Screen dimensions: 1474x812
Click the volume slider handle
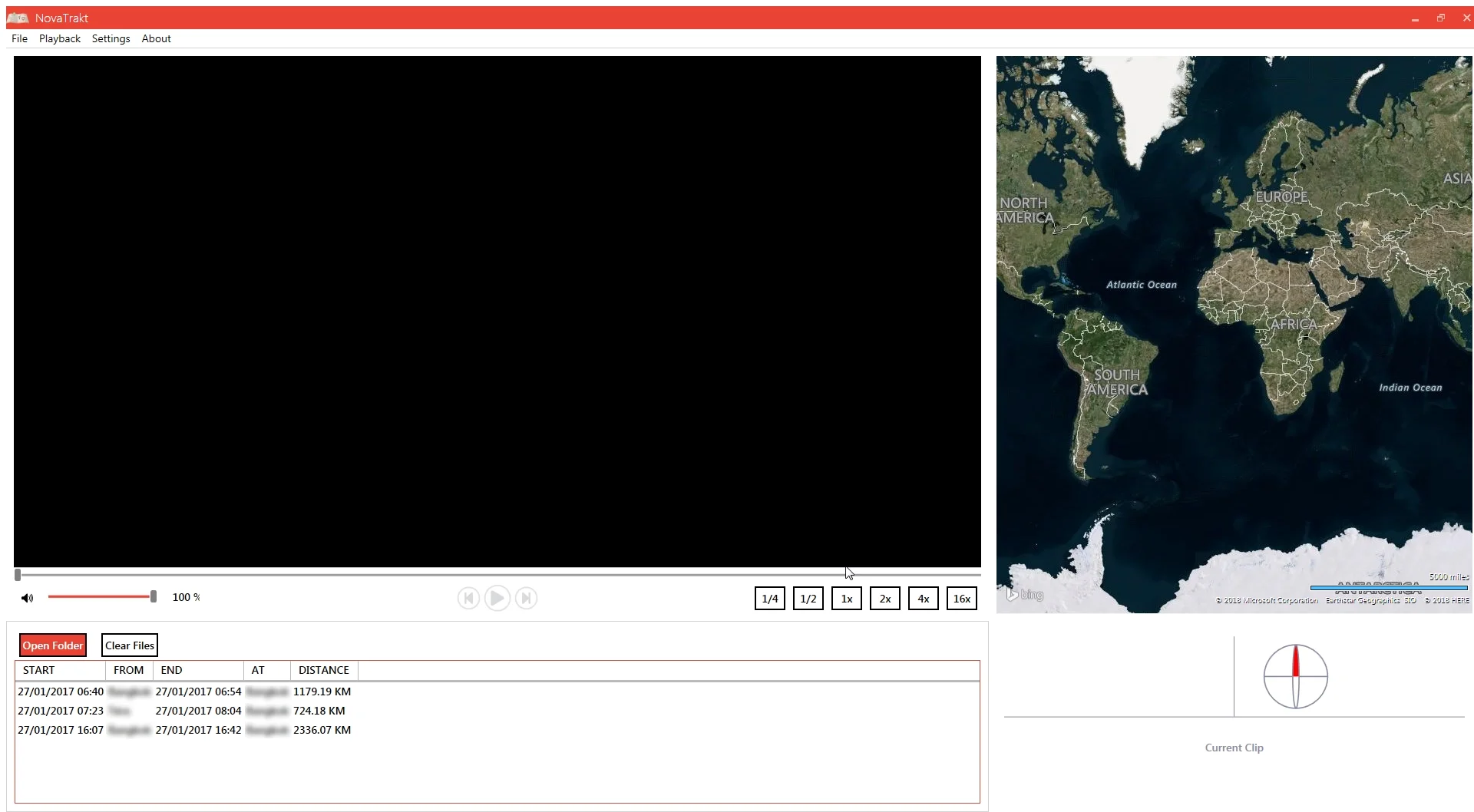[x=154, y=596]
